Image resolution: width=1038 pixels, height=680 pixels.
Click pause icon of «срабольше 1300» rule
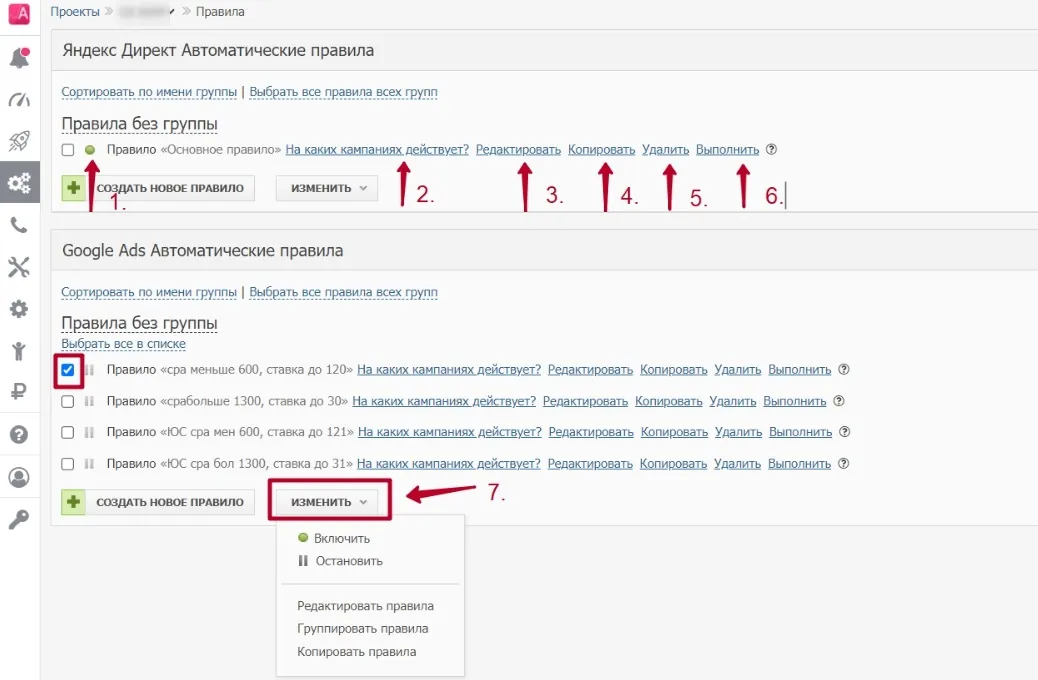coord(90,401)
